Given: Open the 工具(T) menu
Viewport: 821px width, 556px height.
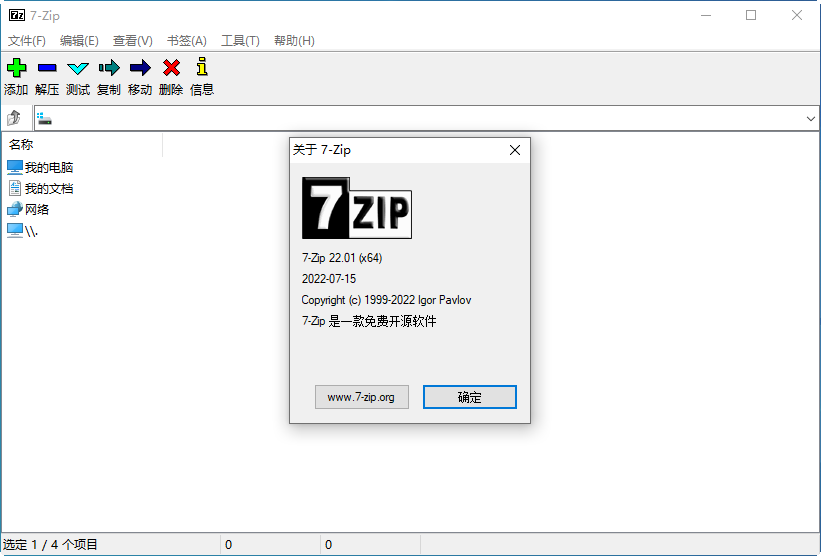Looking at the screenshot, I should pos(240,41).
